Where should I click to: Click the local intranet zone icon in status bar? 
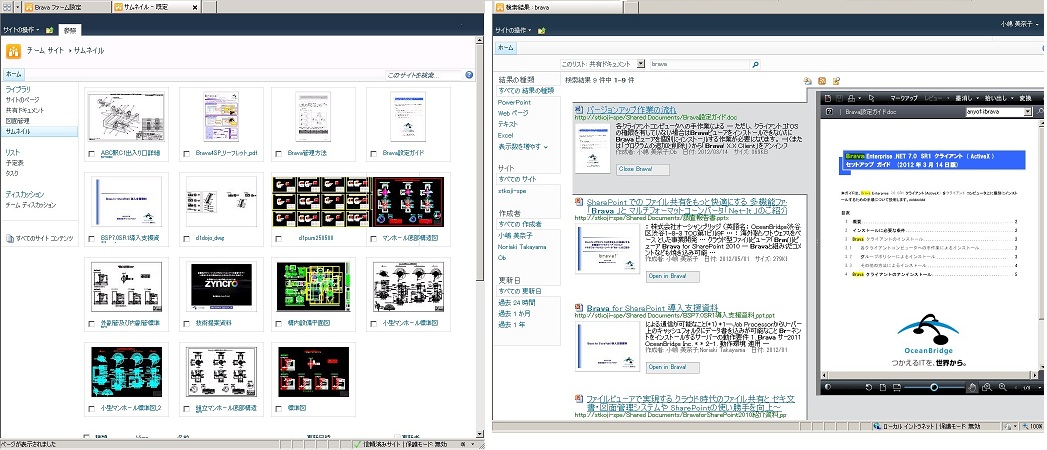click(x=877, y=426)
